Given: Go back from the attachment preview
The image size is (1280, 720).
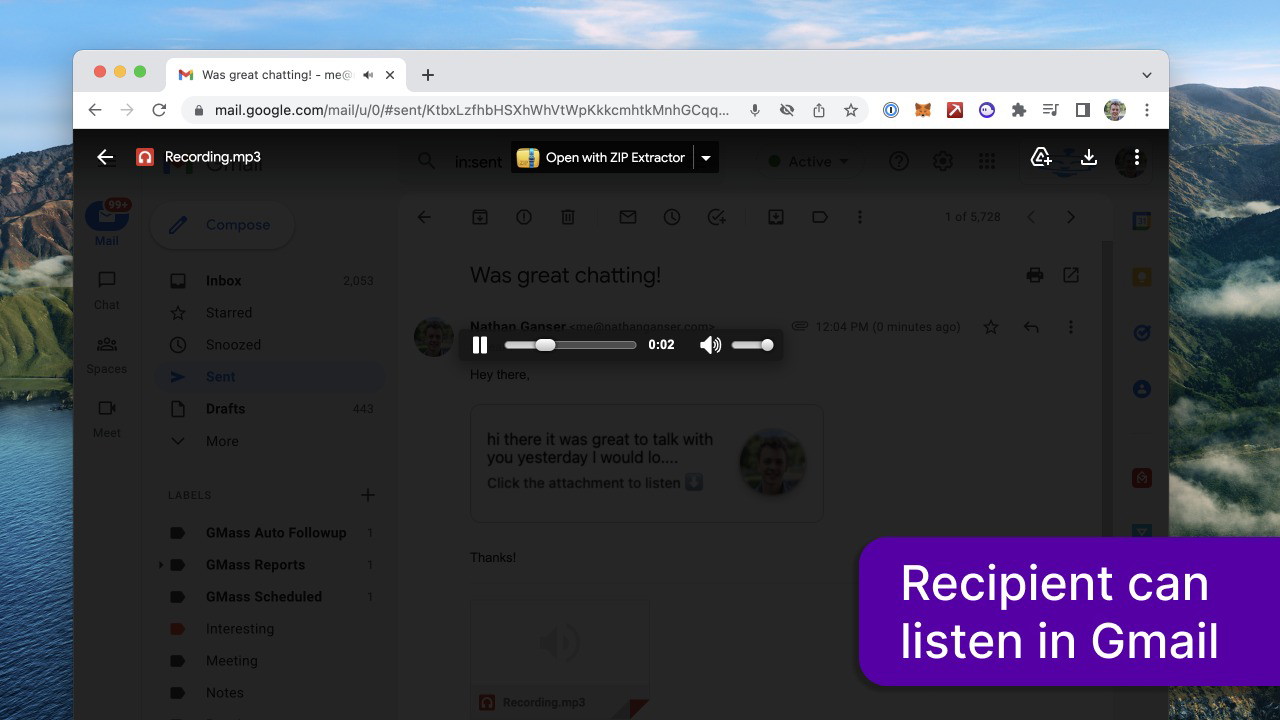Looking at the screenshot, I should tap(105, 157).
